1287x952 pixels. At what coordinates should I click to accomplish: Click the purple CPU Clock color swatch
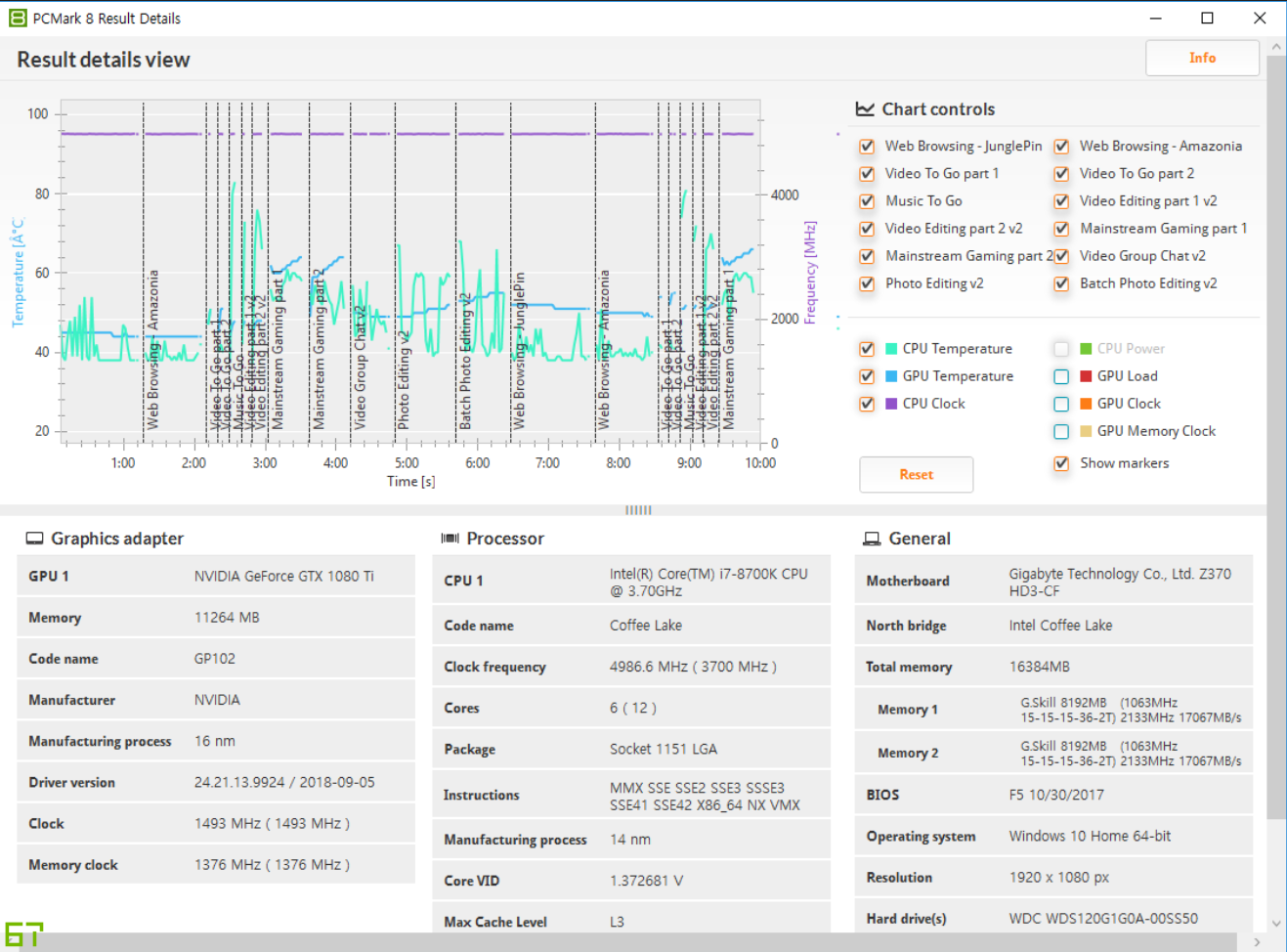[x=891, y=404]
